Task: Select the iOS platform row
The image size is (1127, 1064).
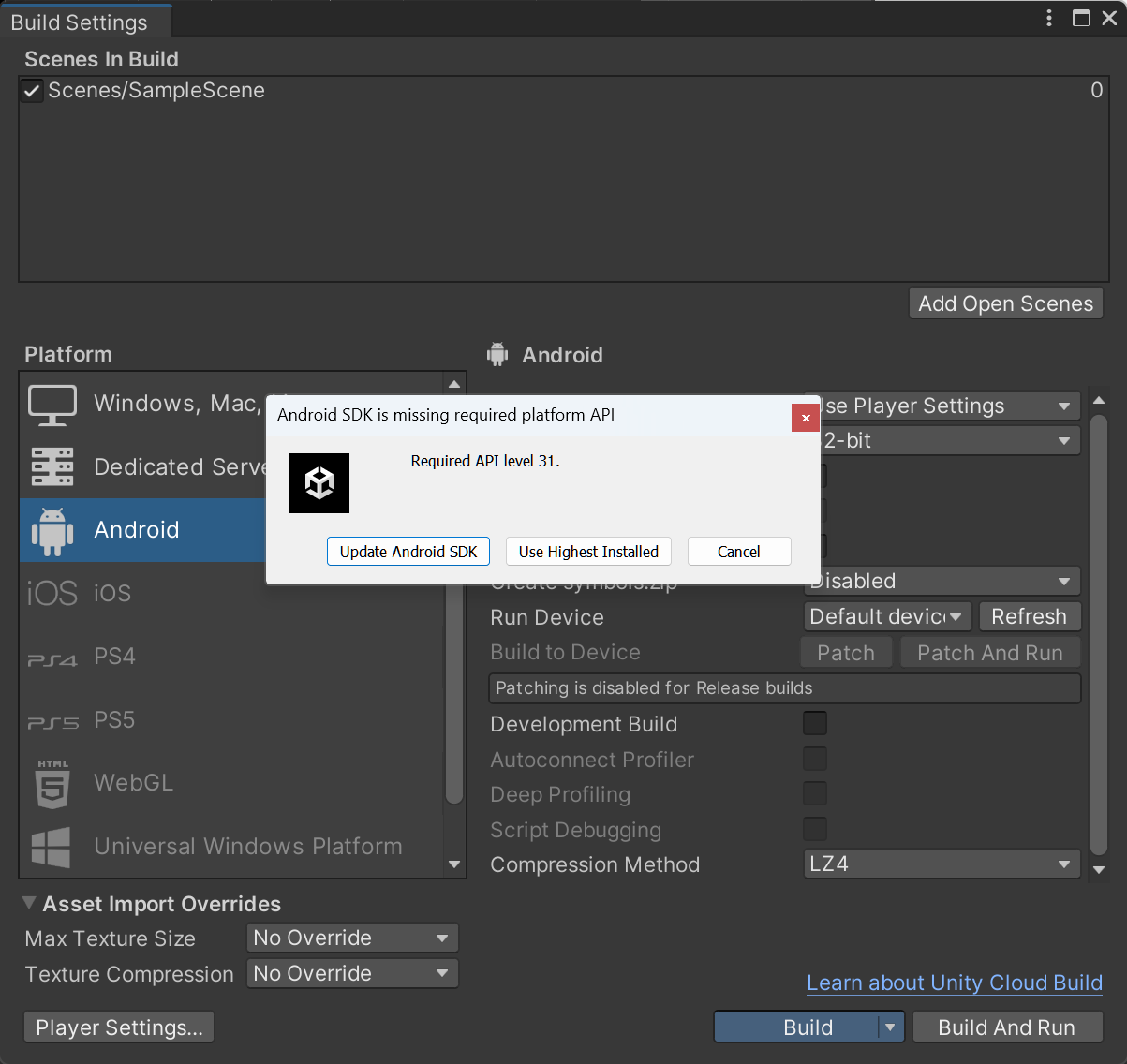Action: point(231,593)
